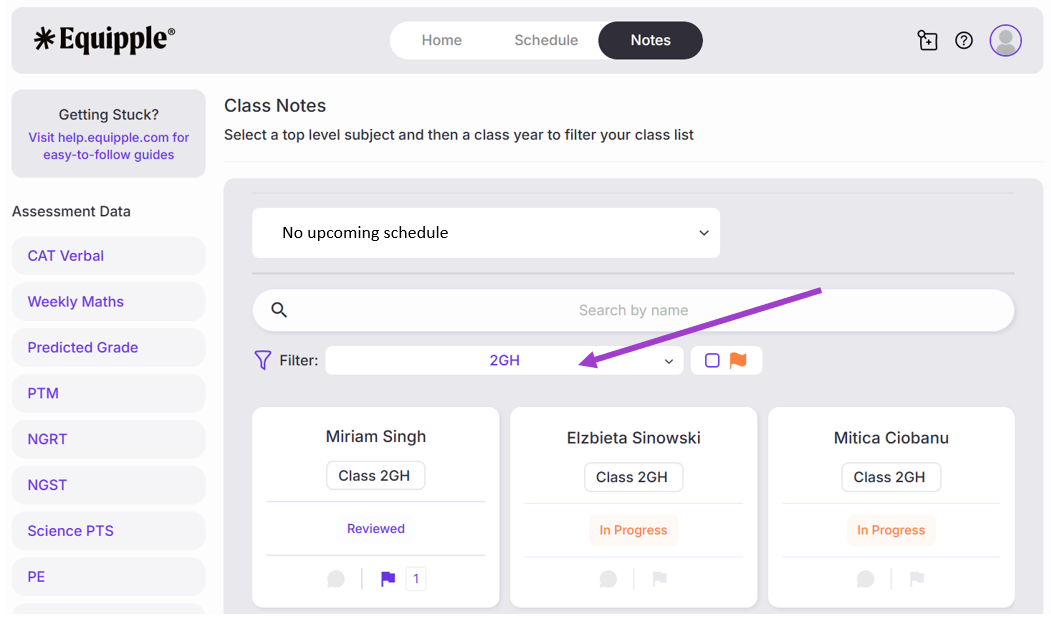Go to the Home tab
This screenshot has height=627, width=1051.
442,40
